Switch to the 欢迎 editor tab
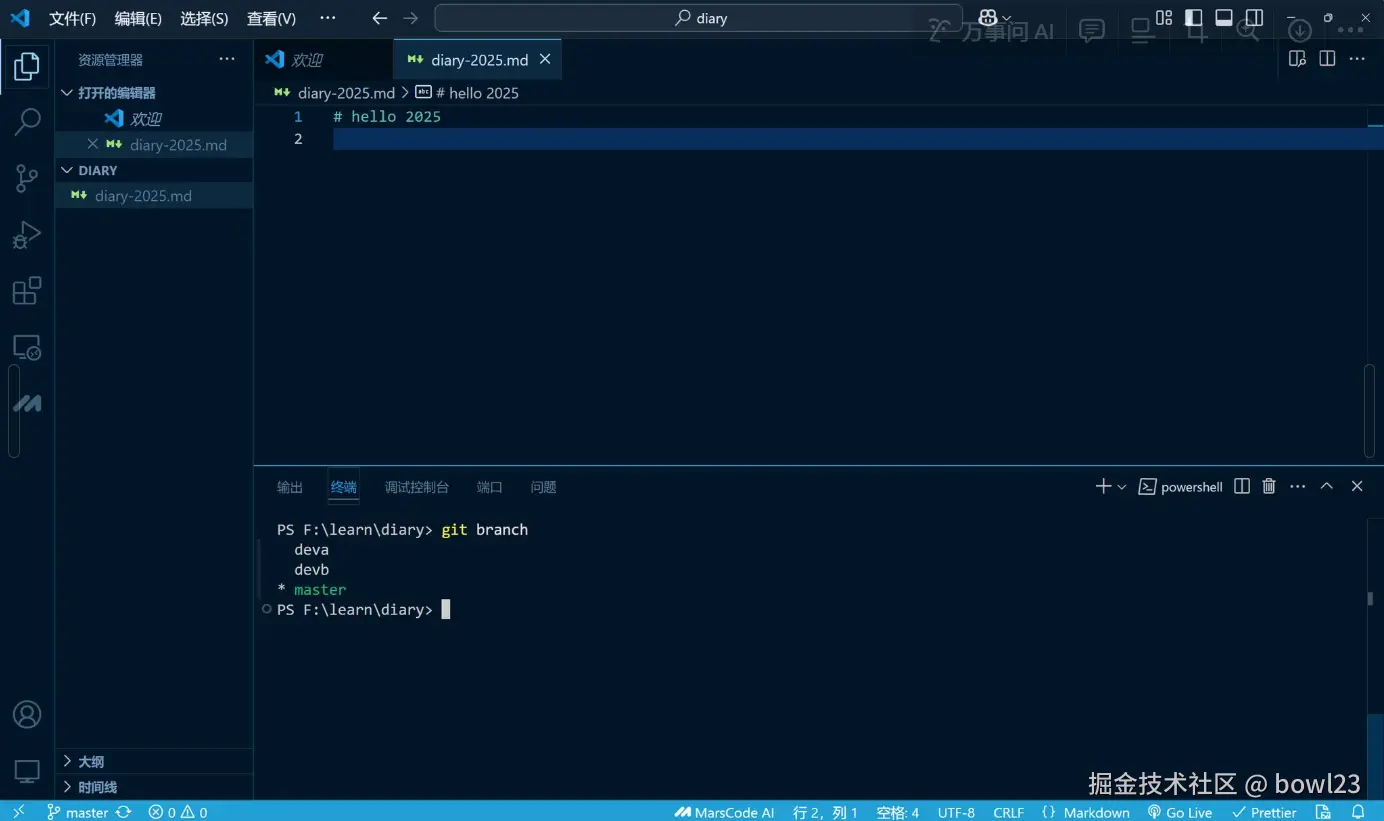The width and height of the screenshot is (1384, 821). (x=323, y=59)
